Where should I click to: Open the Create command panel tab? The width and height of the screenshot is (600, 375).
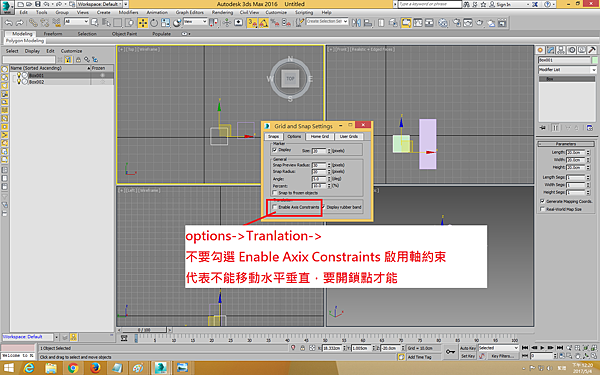tap(540, 50)
